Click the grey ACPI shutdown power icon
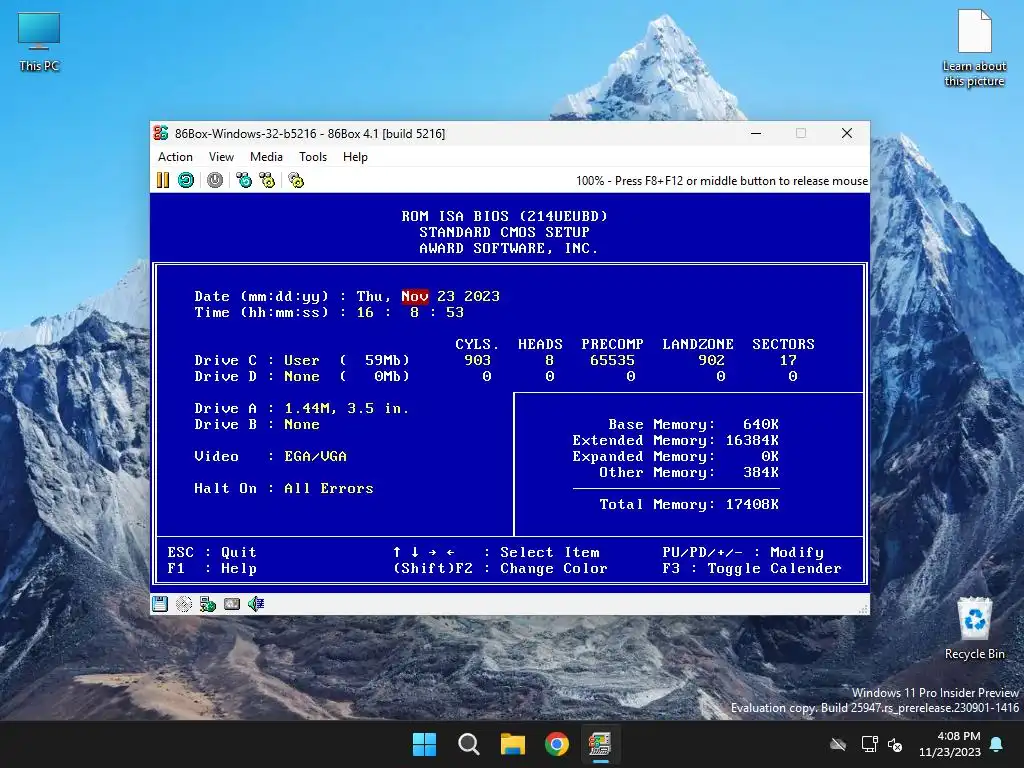The height and width of the screenshot is (768, 1024). pos(215,180)
